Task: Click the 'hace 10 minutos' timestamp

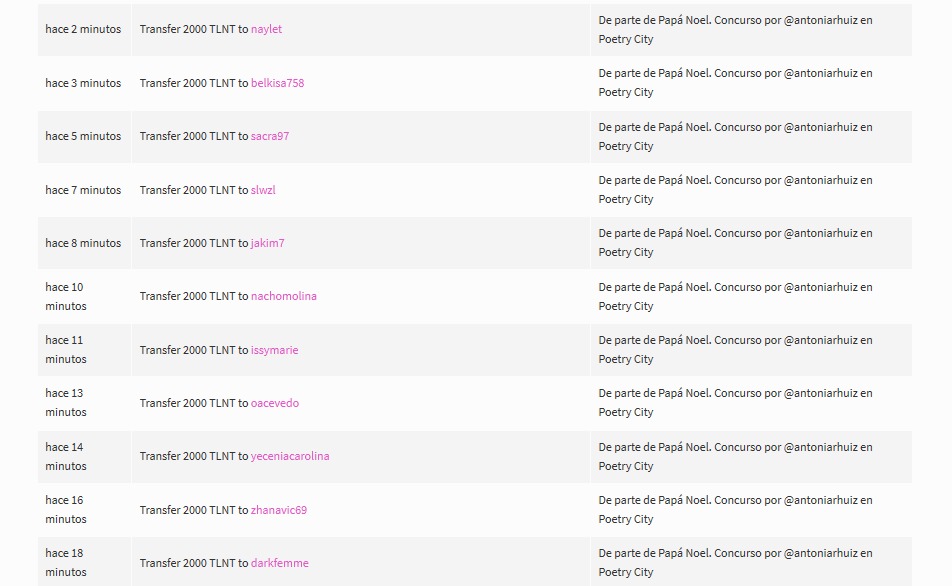Action: (66, 296)
